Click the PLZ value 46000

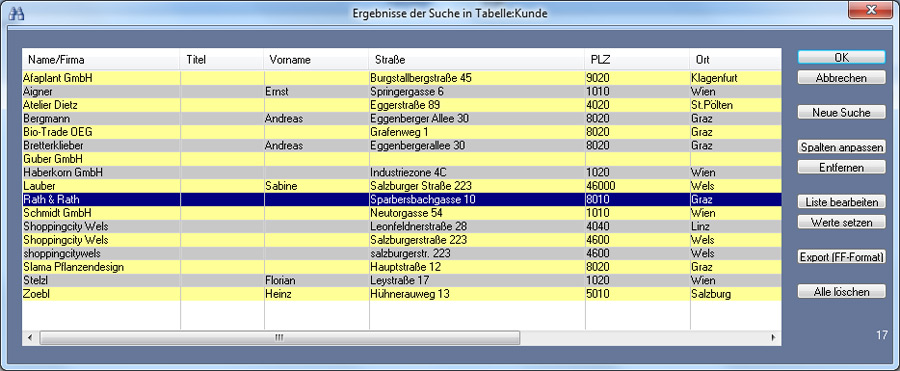coord(600,186)
